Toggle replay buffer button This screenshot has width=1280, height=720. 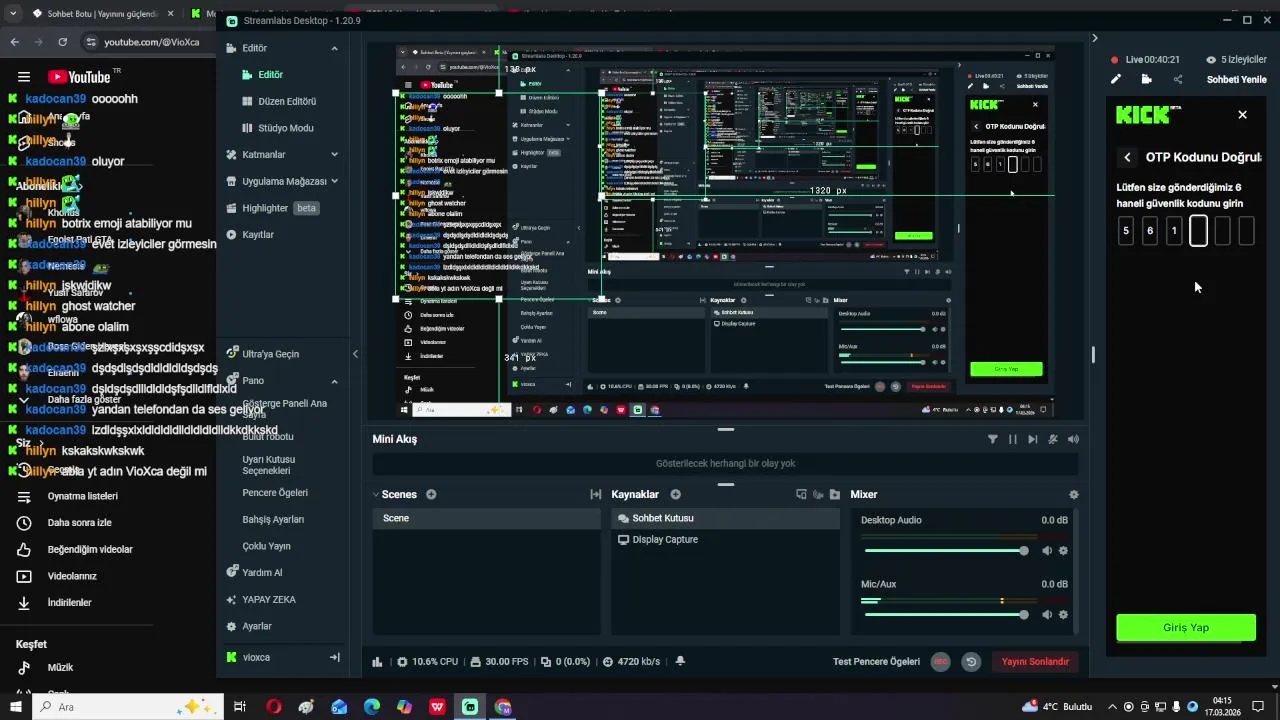click(970, 661)
